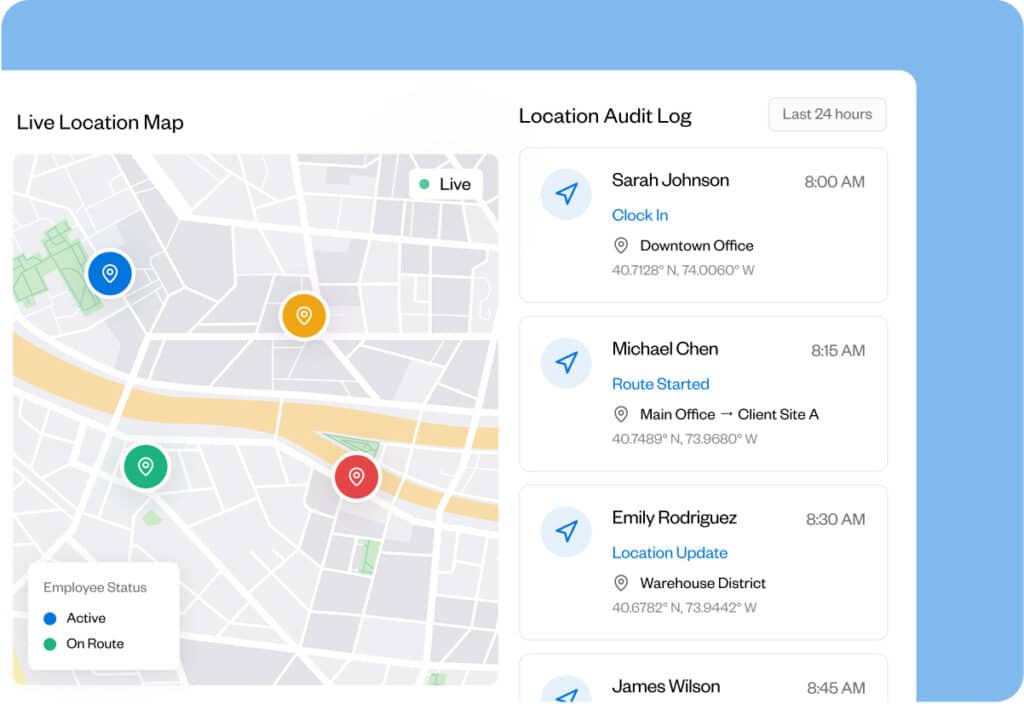Toggle the Live indicator on the map
The width and height of the screenshot is (1024, 704).
pyautogui.click(x=447, y=184)
